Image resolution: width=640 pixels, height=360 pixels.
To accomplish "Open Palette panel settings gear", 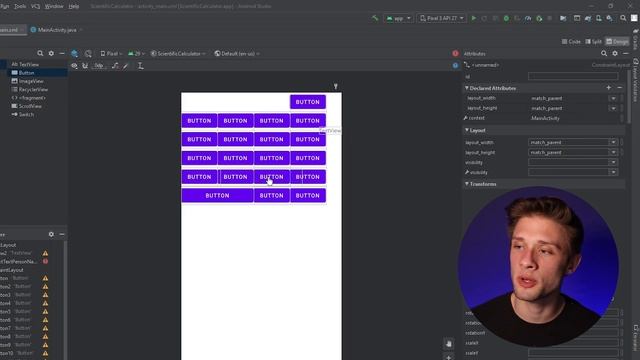I will click(51, 53).
